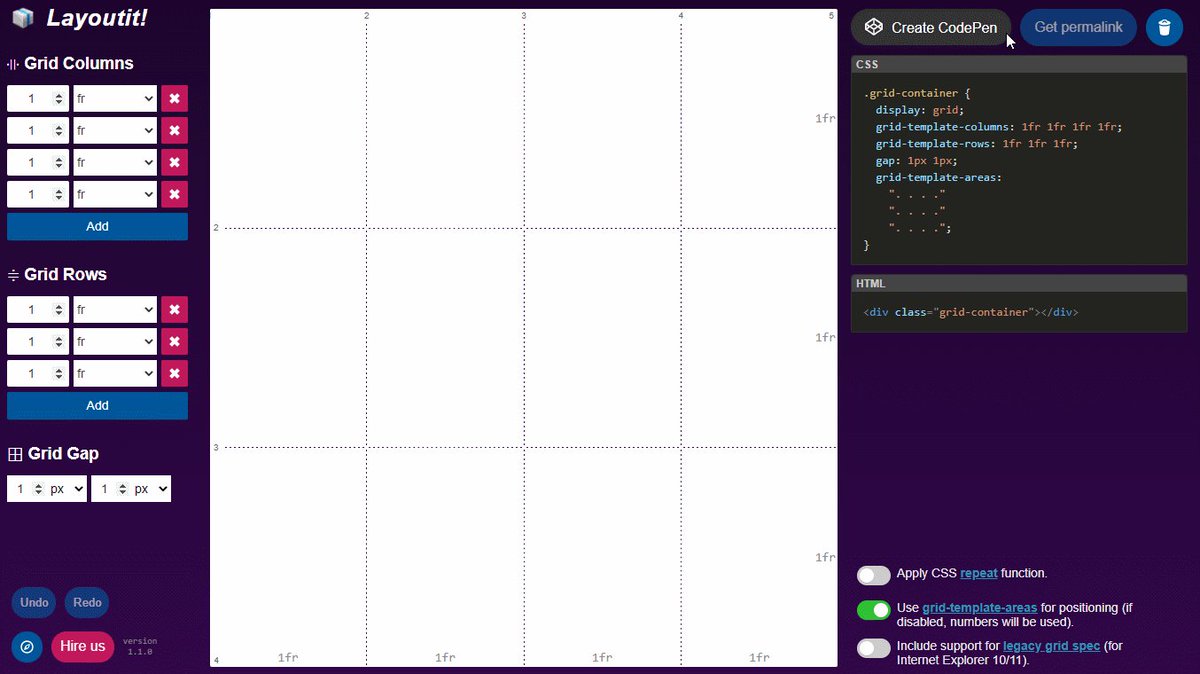Open the legacy grid spec link
This screenshot has width=1200, height=674.
coord(1051,646)
